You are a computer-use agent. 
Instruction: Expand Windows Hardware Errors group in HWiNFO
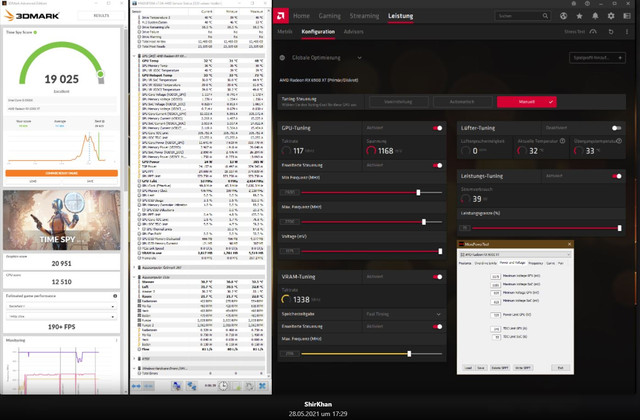point(134,368)
